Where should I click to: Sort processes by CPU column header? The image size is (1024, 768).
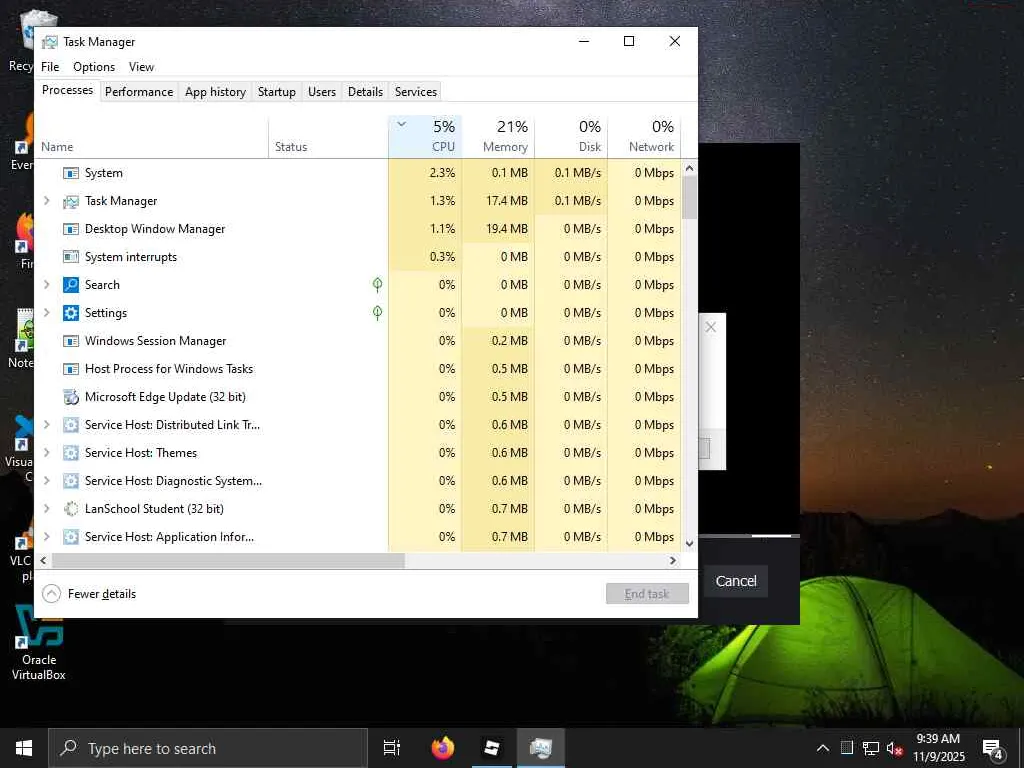[x=425, y=138]
